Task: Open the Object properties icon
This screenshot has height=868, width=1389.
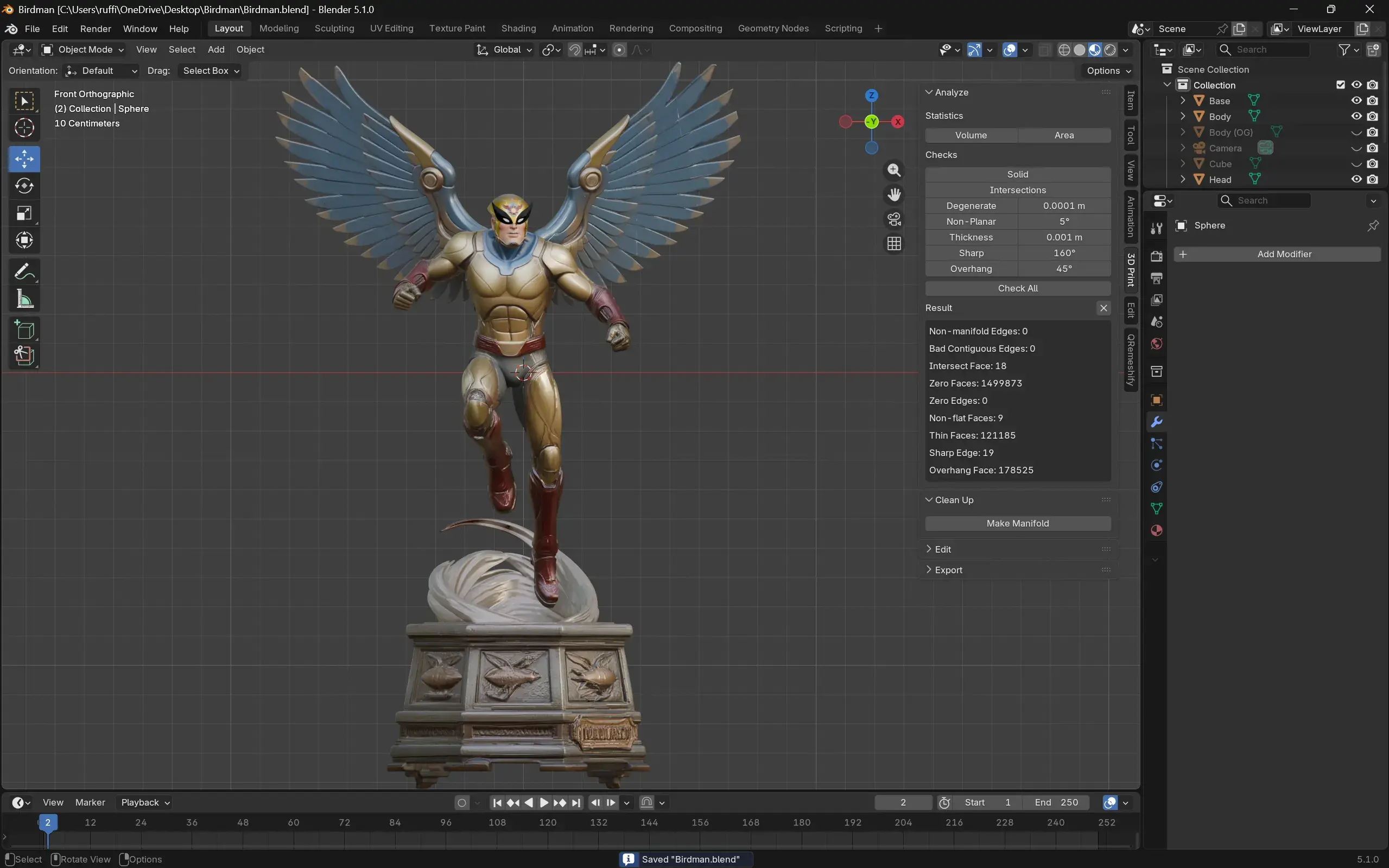Action: [1157, 400]
